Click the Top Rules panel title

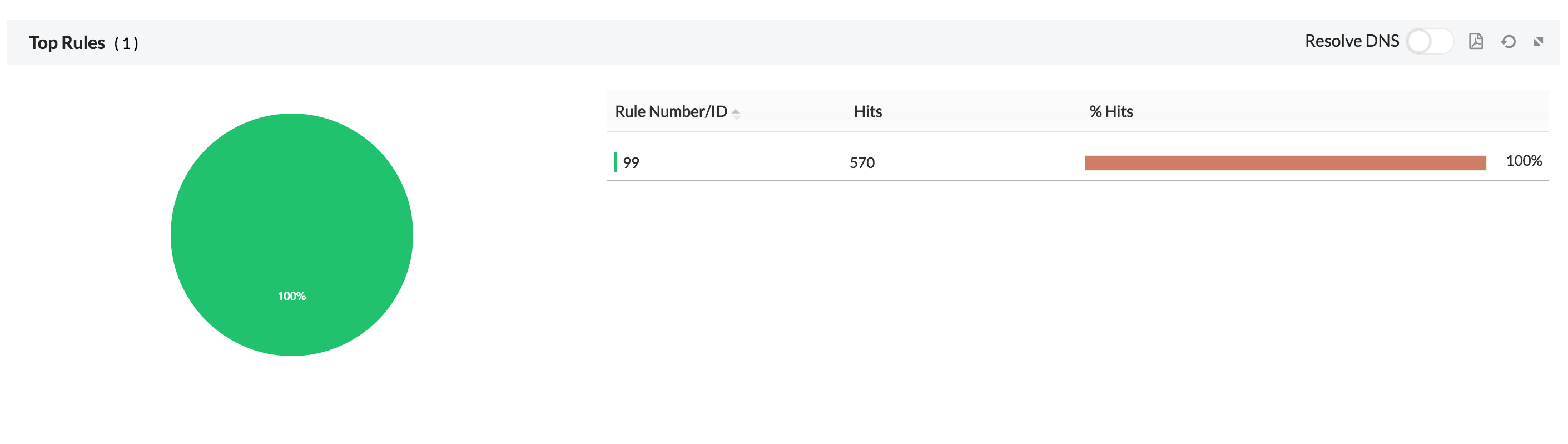point(67,43)
